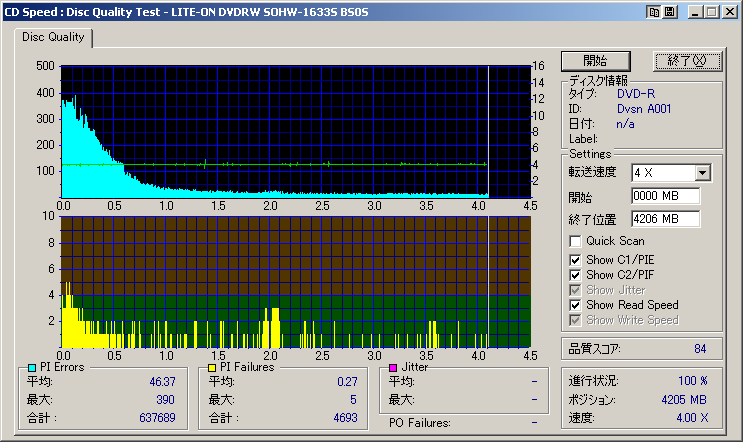Click the 開始 position field showing 0000 MB

666,196
